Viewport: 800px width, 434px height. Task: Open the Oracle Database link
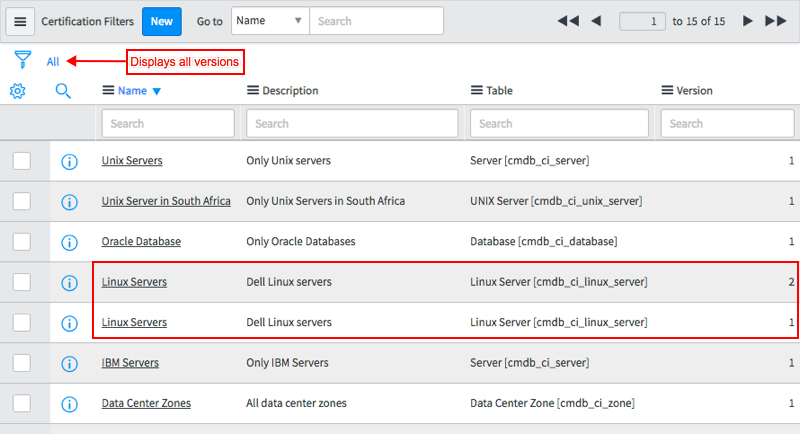(141, 241)
